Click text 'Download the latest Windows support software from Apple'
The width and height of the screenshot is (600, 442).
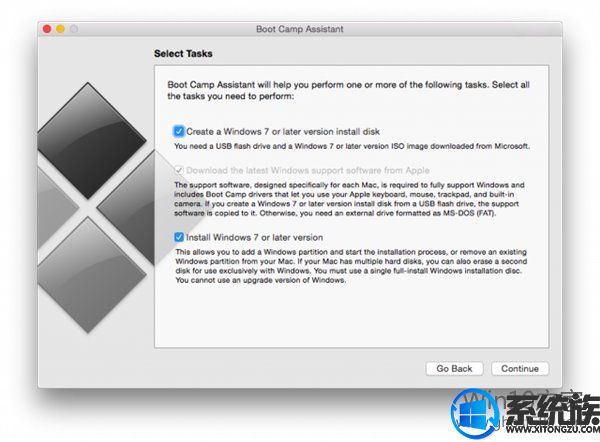pyautogui.click(x=308, y=170)
